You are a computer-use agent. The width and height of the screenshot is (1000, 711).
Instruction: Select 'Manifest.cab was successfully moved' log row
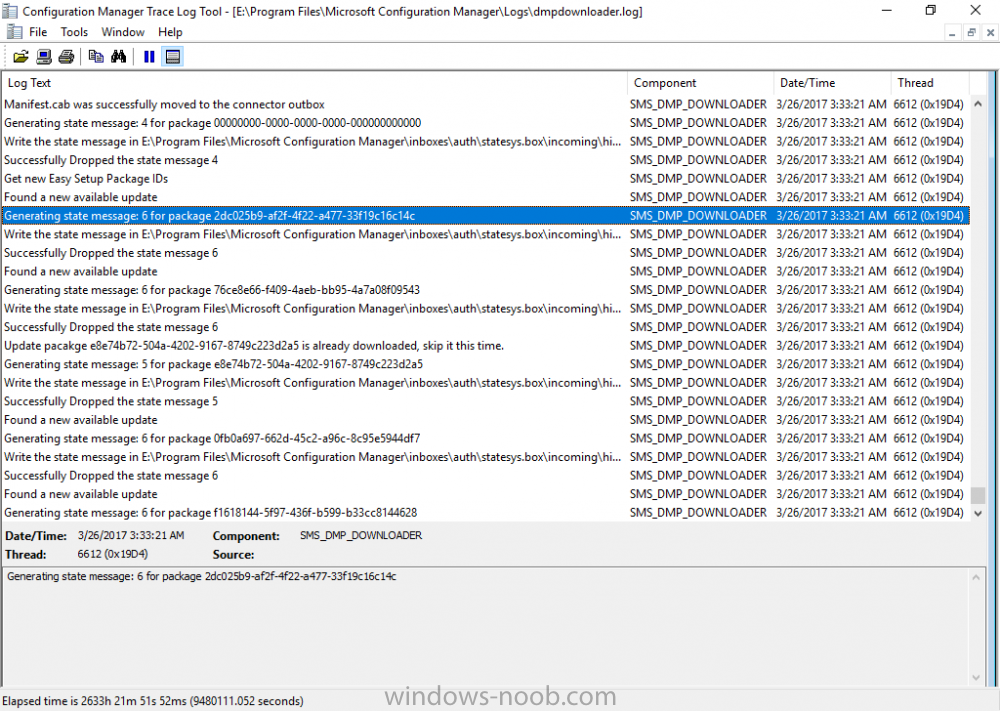click(486, 105)
